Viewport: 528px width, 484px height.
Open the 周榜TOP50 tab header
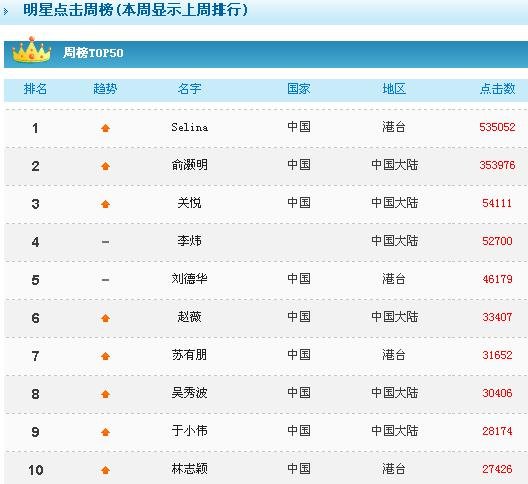coord(93,53)
